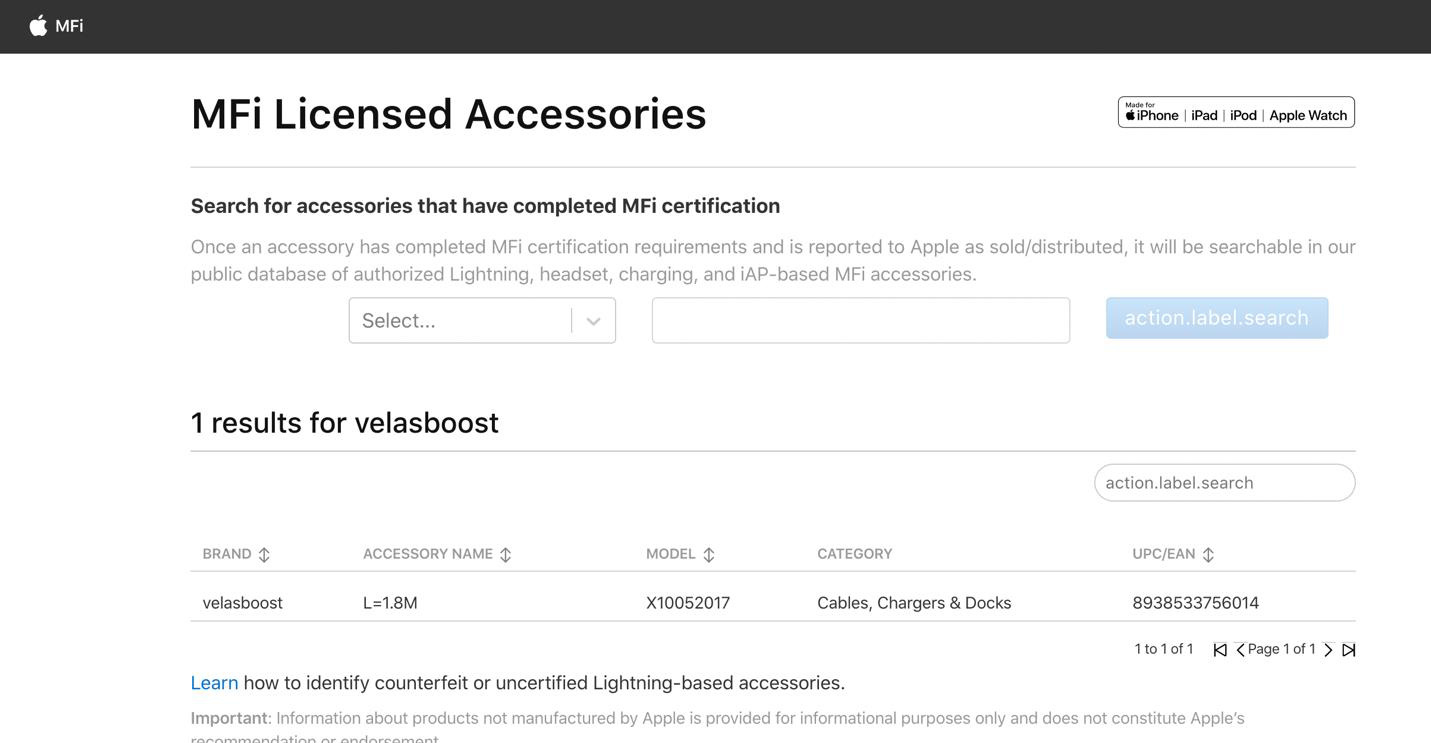1431x743 pixels.
Task: Focus the table filter search box
Action: pyautogui.click(x=1224, y=483)
